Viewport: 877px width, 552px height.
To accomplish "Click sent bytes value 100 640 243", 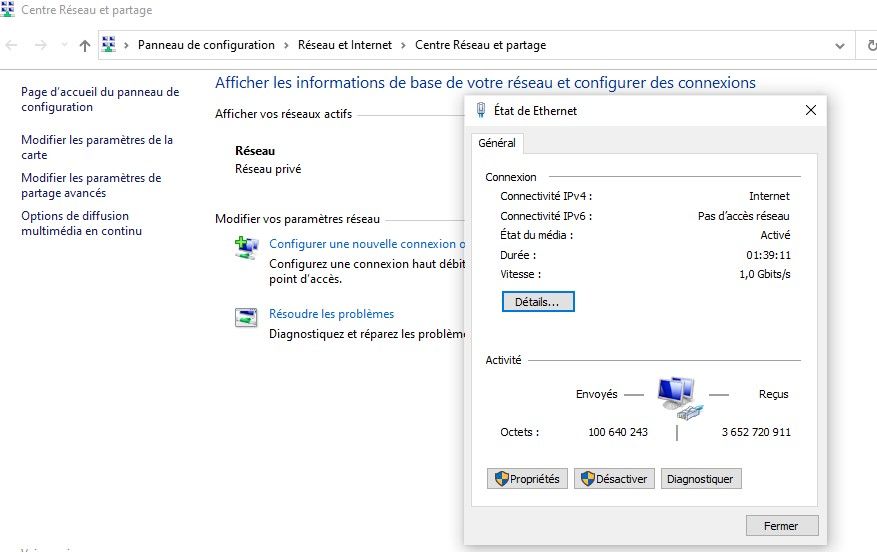I will [618, 432].
